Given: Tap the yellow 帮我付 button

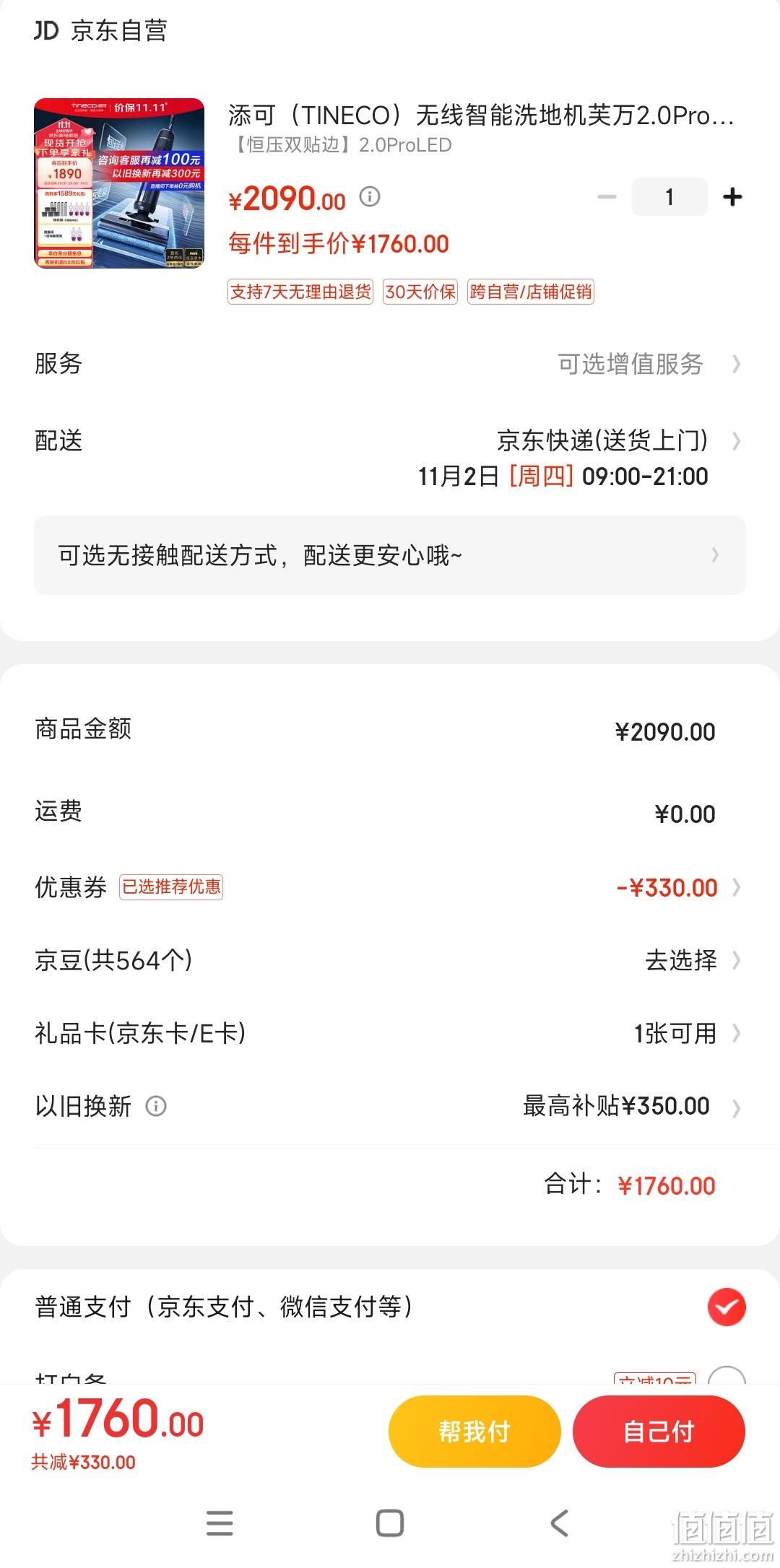Looking at the screenshot, I should point(474,1431).
